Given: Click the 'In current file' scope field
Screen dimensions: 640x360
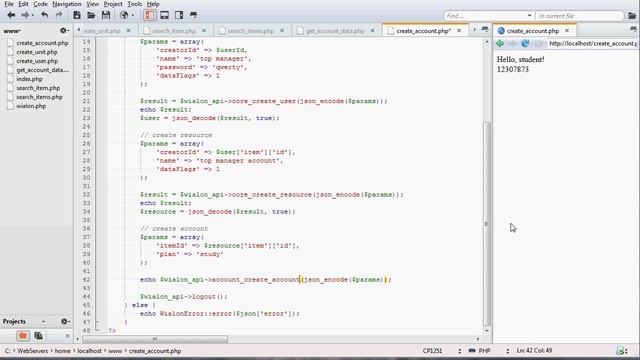Looking at the screenshot, I should pos(580,16).
